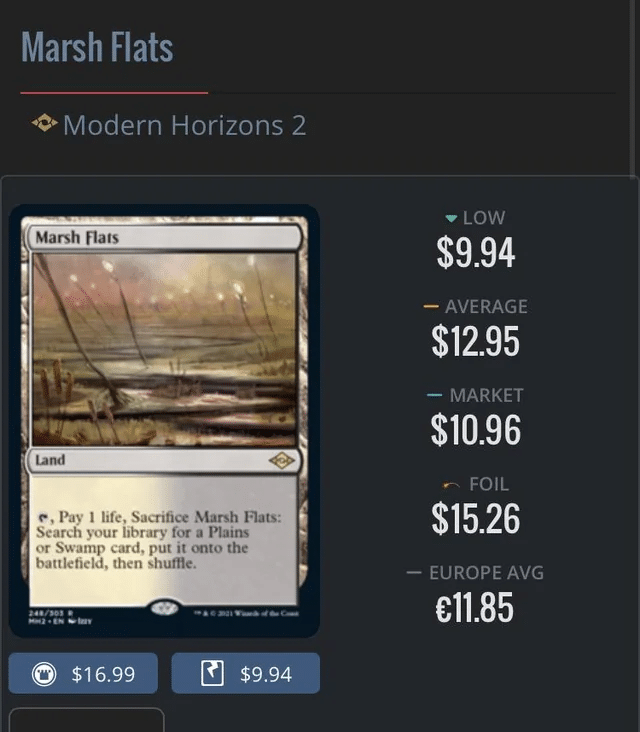Click the Modern Horizons 2 set symbol icon
Image resolution: width=640 pixels, height=732 pixels.
(44, 123)
